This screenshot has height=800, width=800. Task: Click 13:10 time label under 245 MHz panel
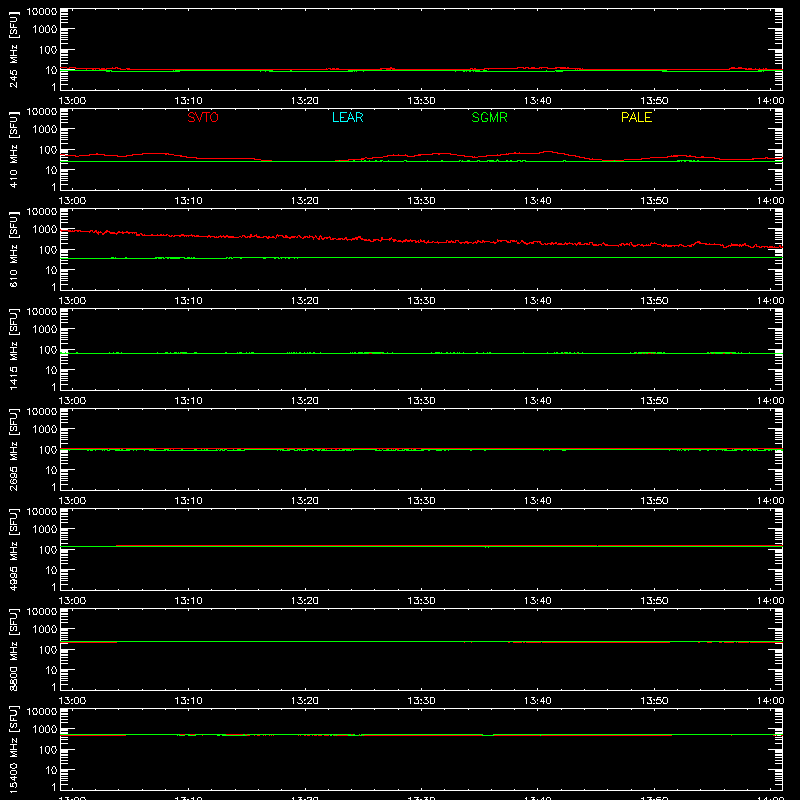[188, 101]
